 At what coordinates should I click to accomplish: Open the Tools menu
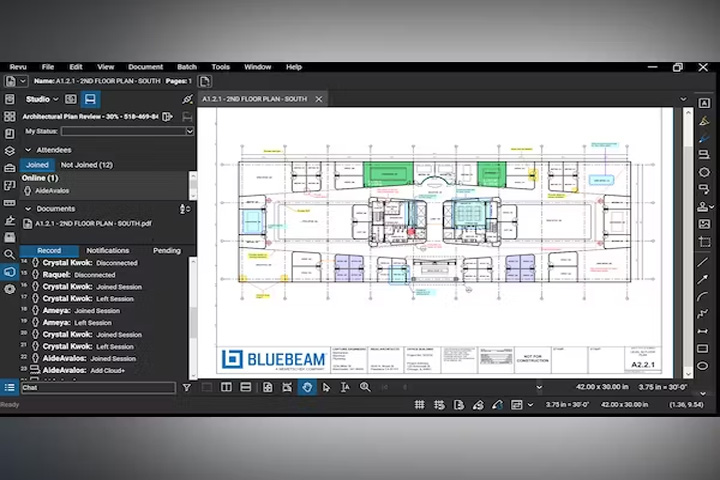pyautogui.click(x=220, y=67)
